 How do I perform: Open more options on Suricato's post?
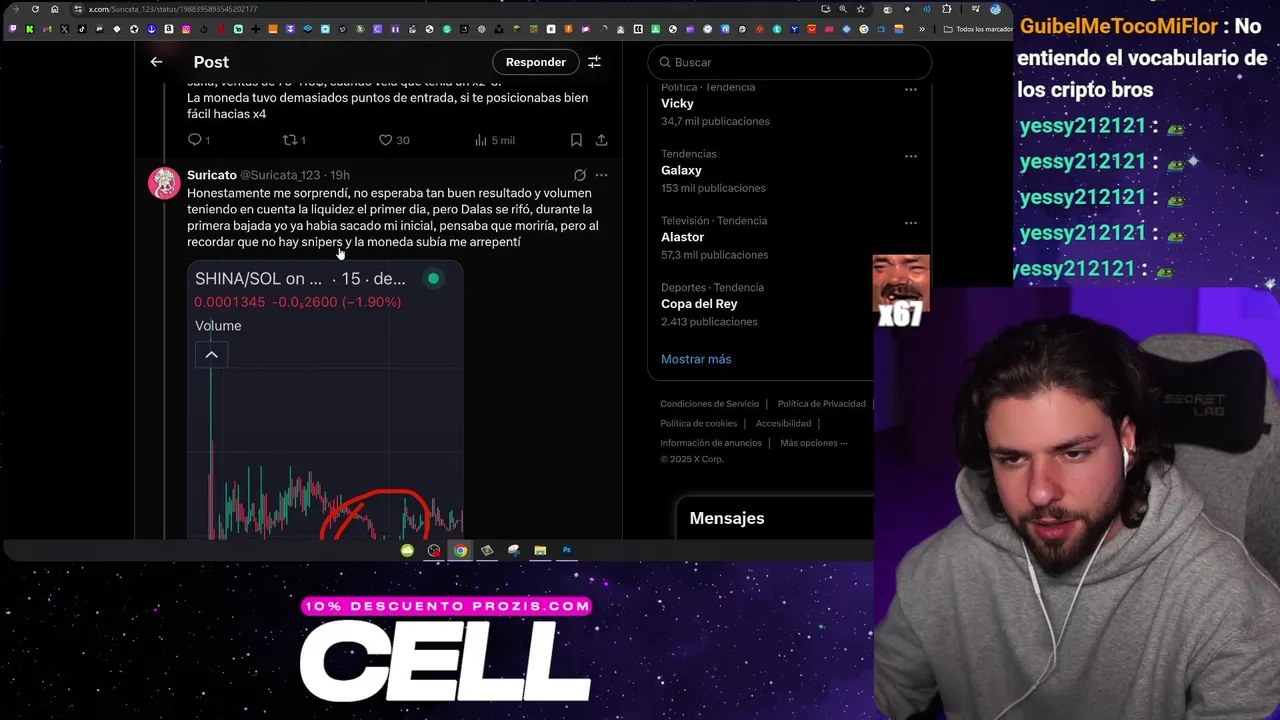(601, 175)
